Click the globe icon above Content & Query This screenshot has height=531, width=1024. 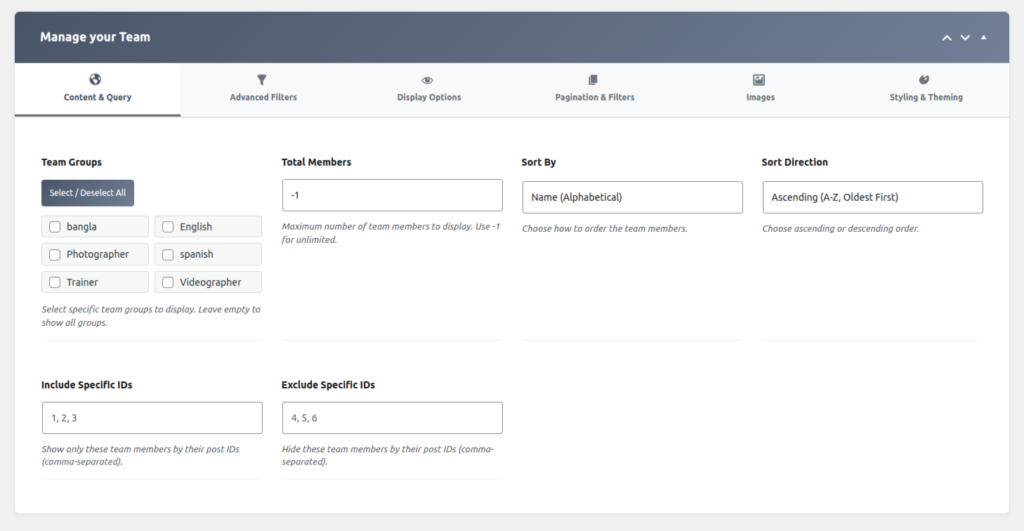click(97, 80)
